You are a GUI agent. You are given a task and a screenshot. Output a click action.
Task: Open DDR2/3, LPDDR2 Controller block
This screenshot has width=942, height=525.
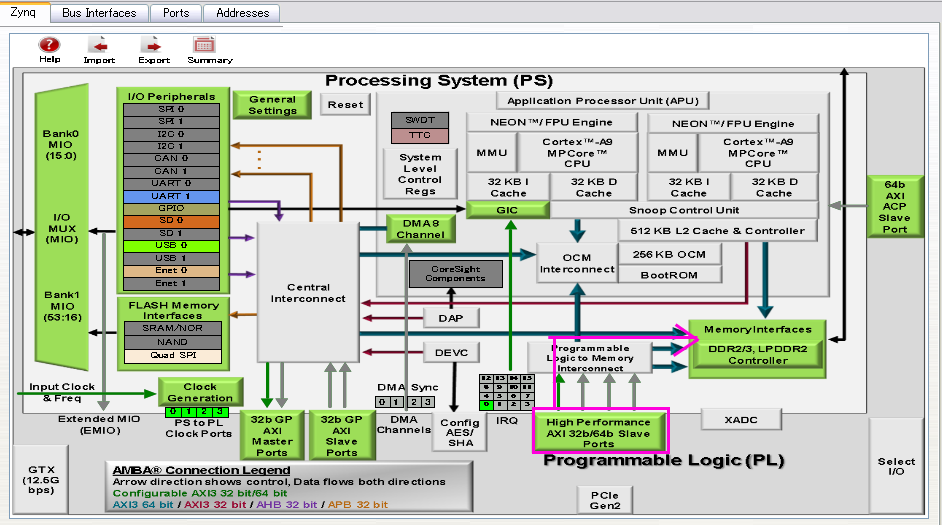click(x=758, y=354)
